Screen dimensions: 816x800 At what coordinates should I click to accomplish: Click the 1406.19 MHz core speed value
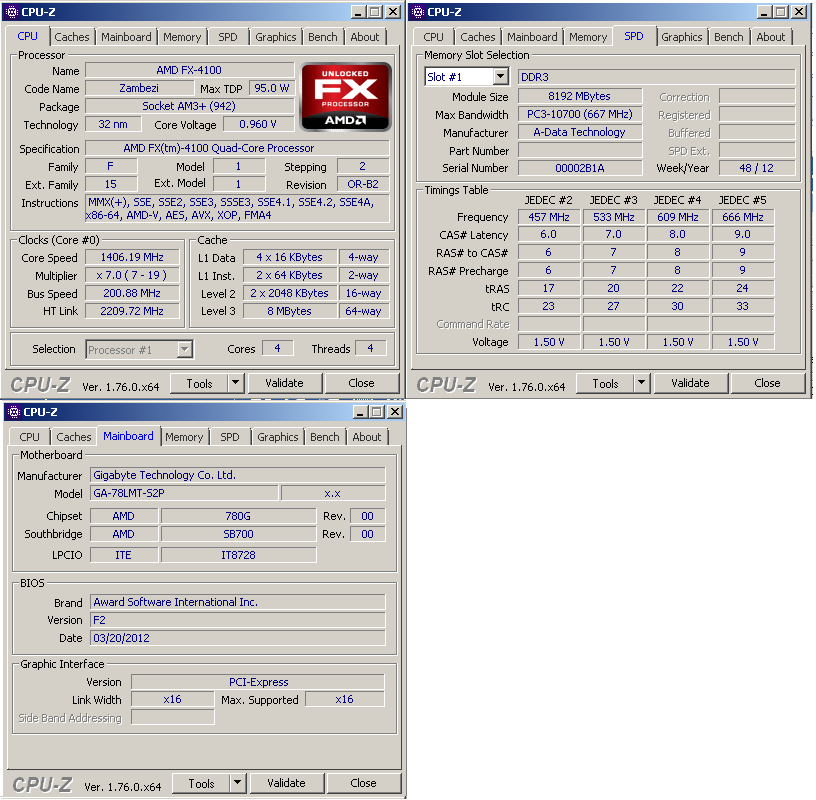point(132,257)
